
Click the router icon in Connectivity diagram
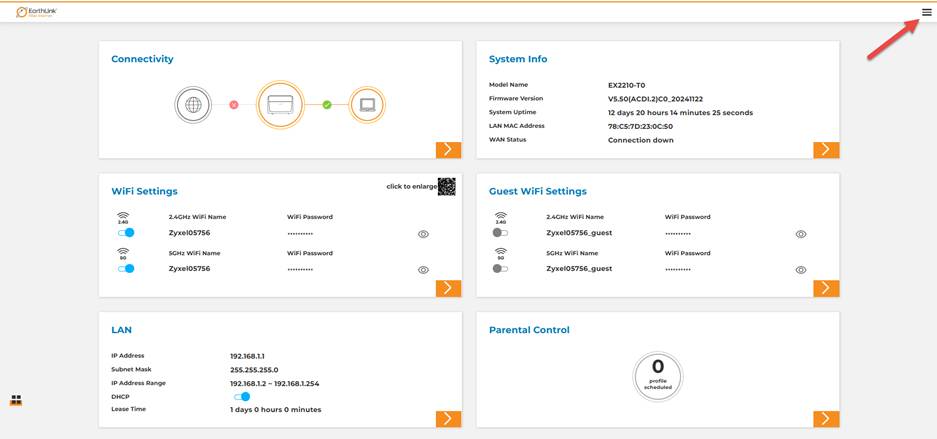280,105
